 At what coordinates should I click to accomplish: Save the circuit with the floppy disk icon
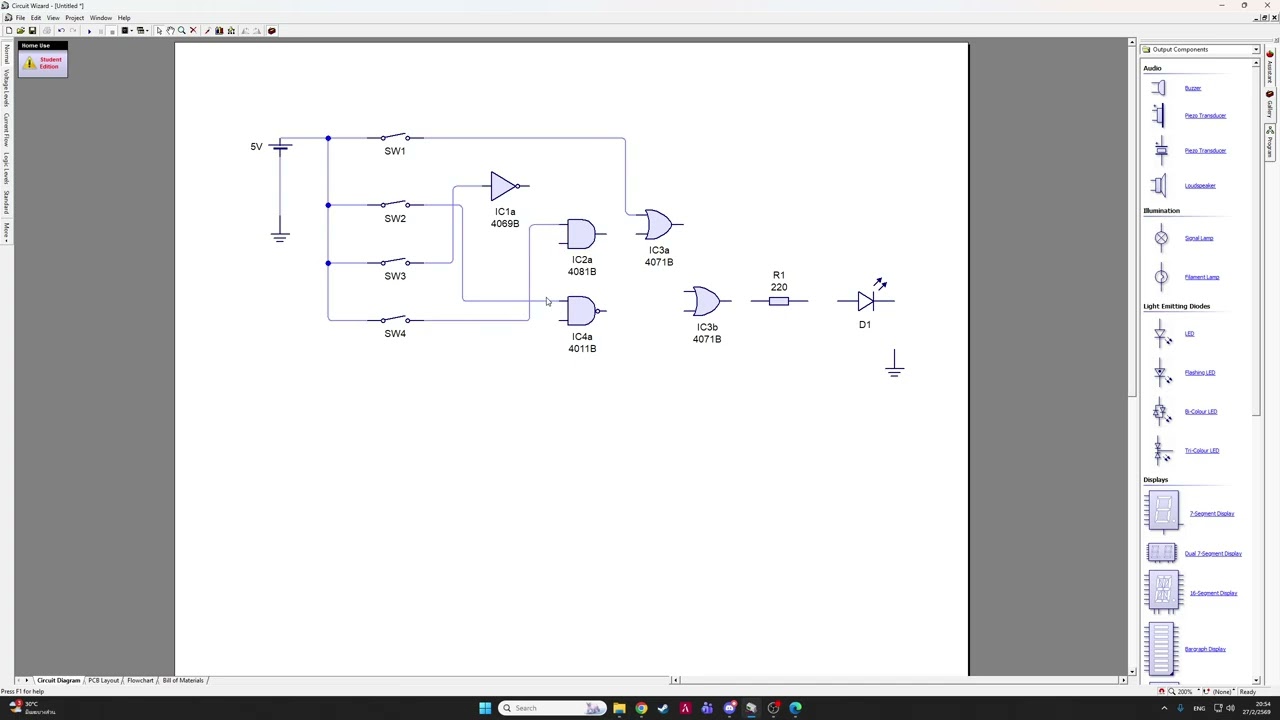pyautogui.click(x=32, y=30)
